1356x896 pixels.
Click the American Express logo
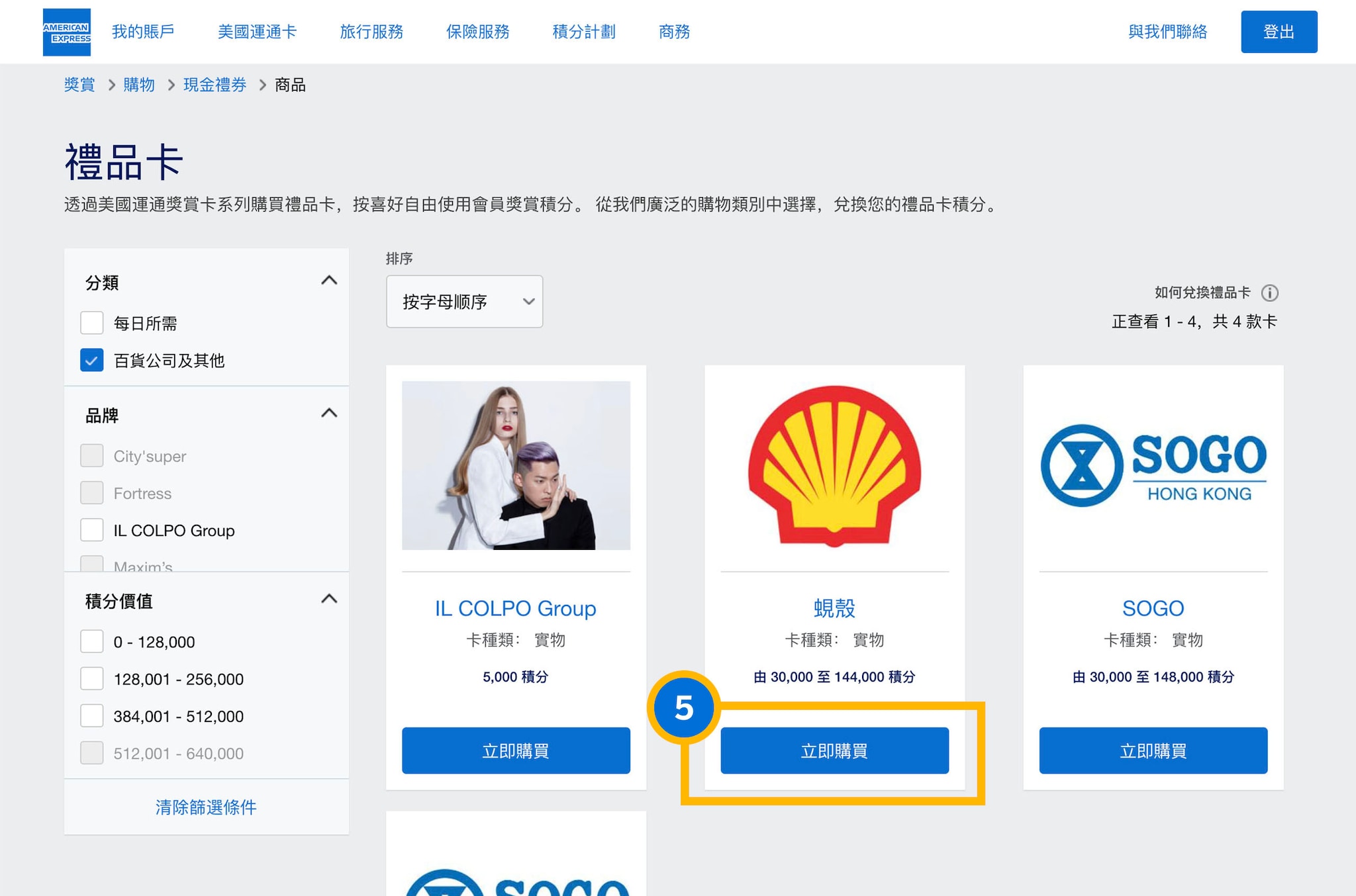(x=67, y=32)
